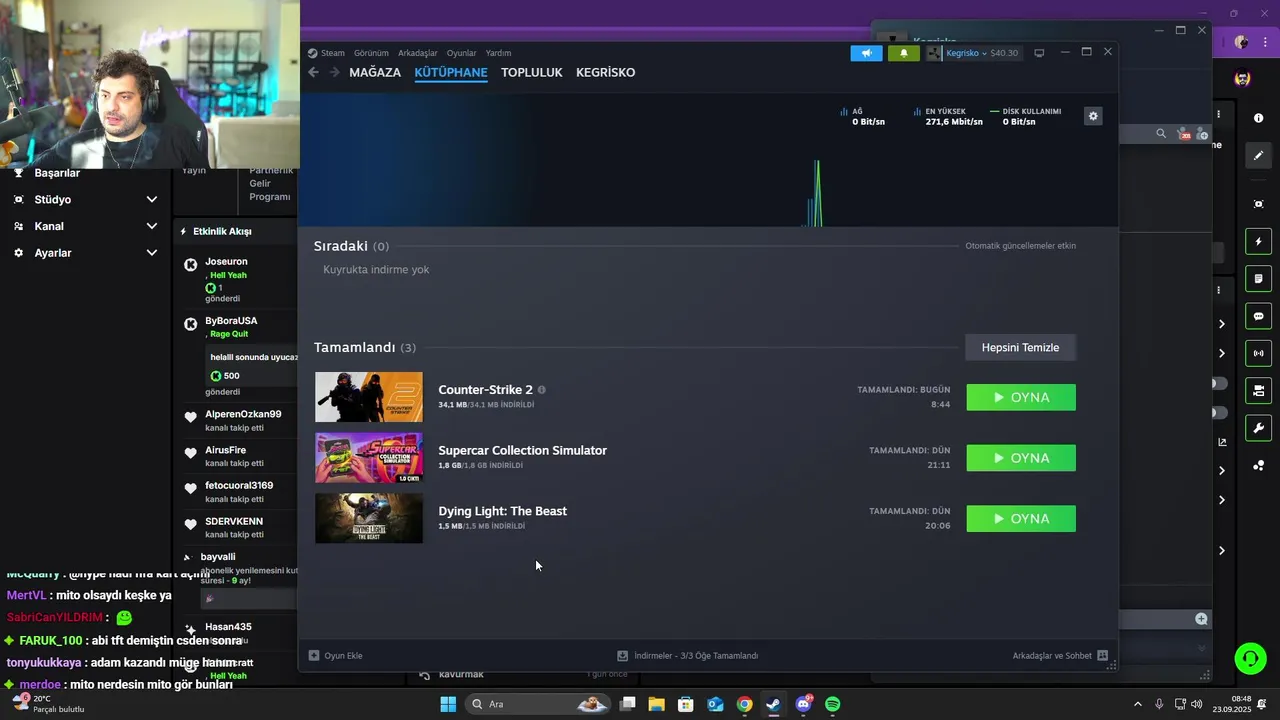Click add friend icon in friends window
The width and height of the screenshot is (1280, 720).
(1203, 134)
